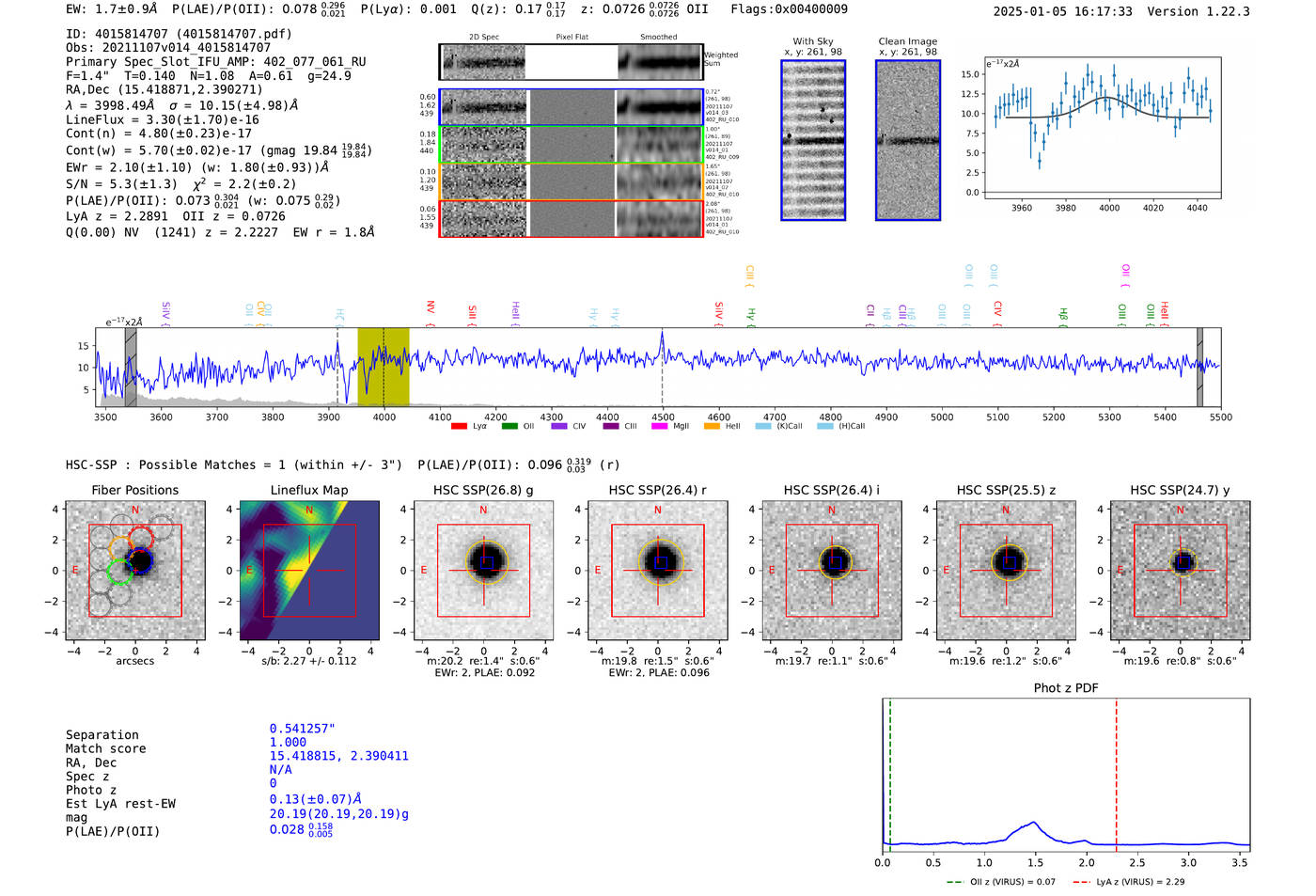Image resolution: width=1316 pixels, height=896 pixels.
Task: Select the green-bordered 2D spectrum row
Action: pos(572,144)
